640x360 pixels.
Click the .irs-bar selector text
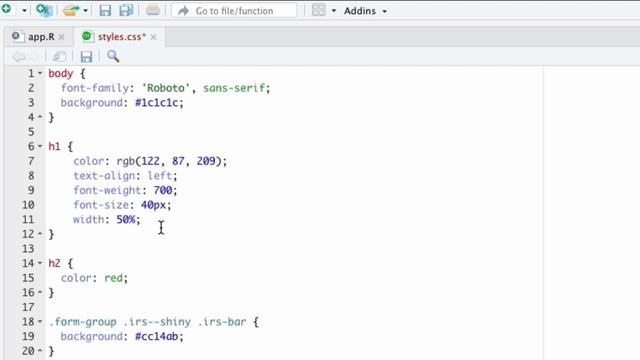(x=222, y=322)
